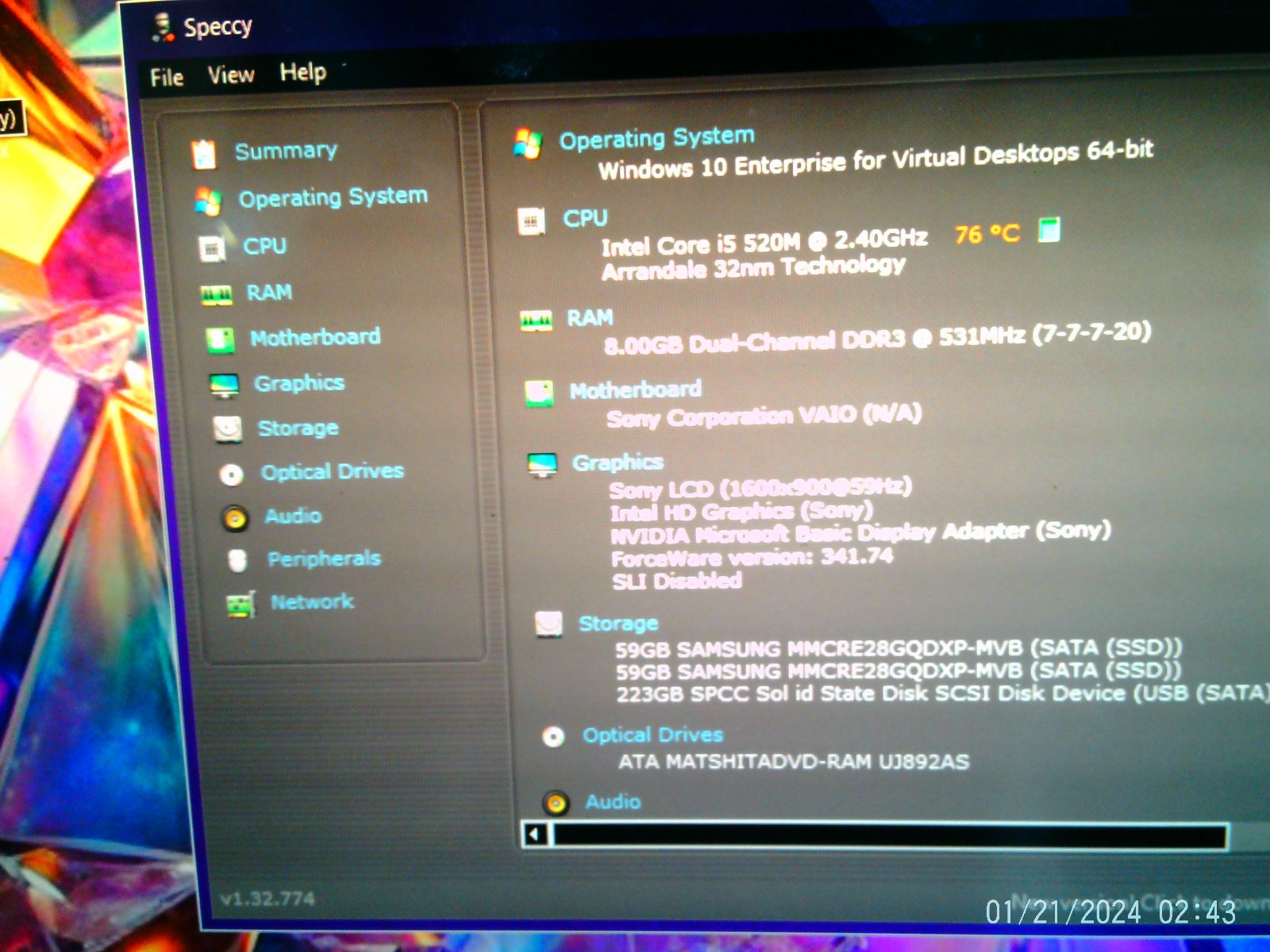
Task: Open Operating System section in sidebar
Action: [x=333, y=197]
